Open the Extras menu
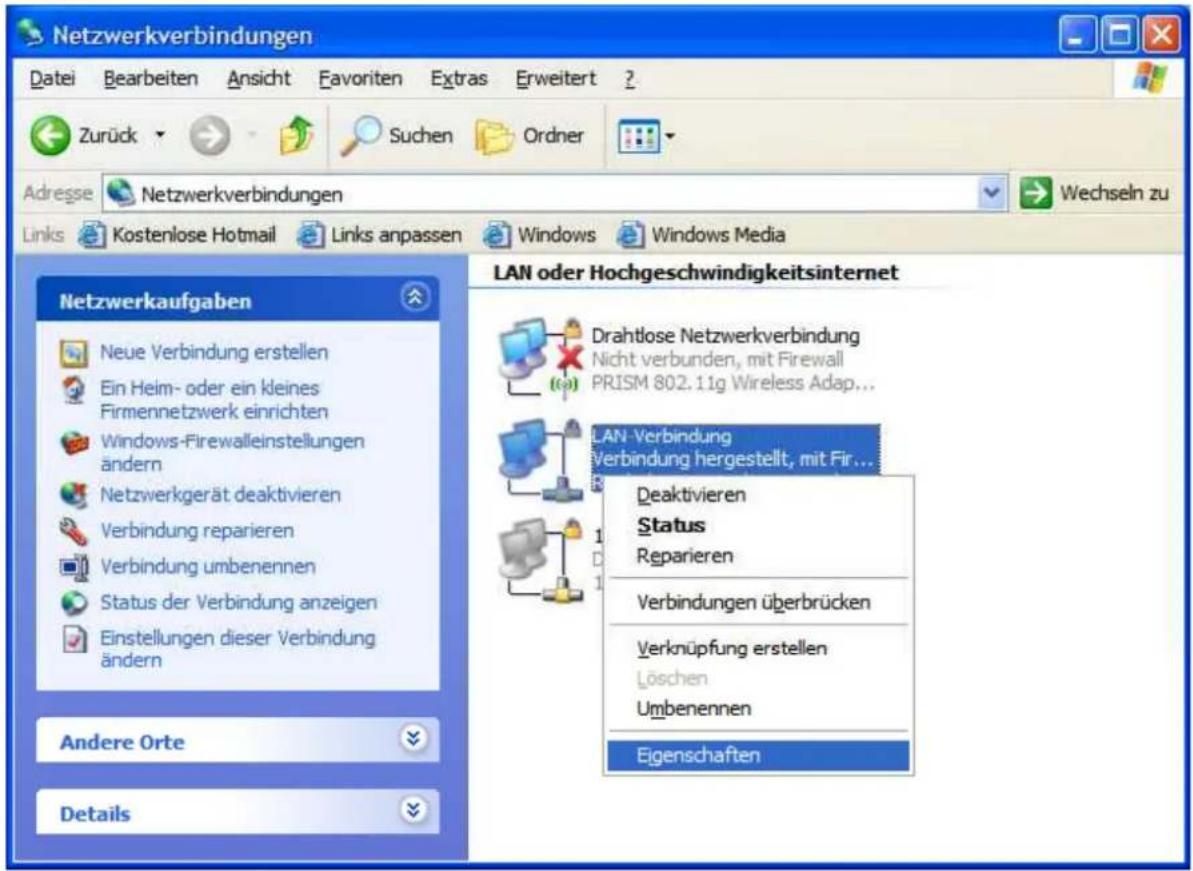 [x=459, y=78]
